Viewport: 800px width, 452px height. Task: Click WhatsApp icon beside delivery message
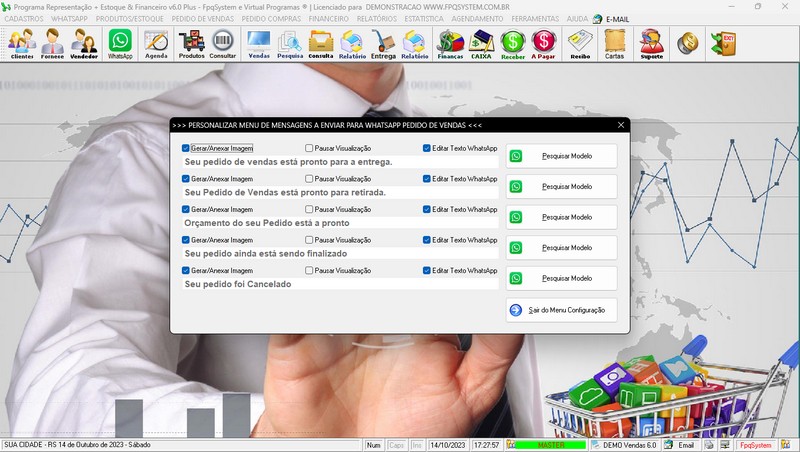516,156
